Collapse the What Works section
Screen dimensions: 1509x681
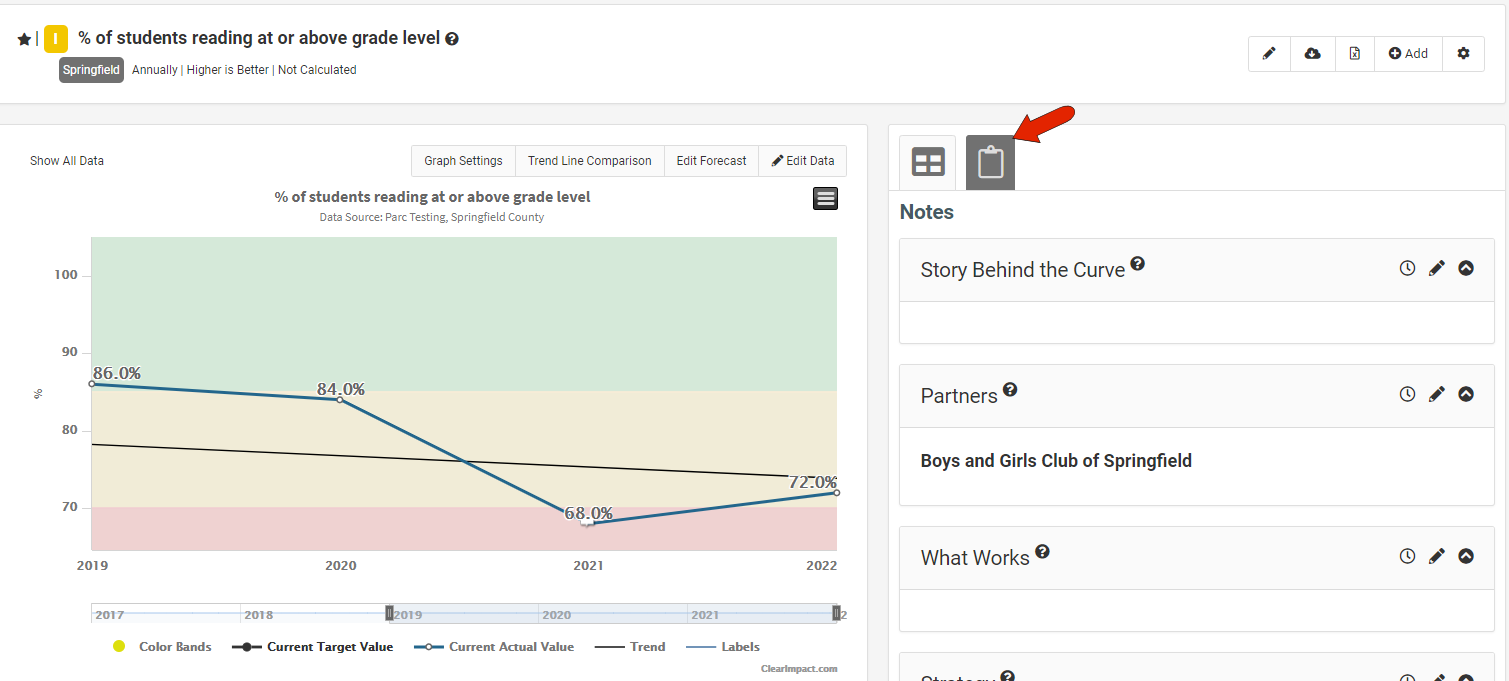pyautogui.click(x=1466, y=556)
